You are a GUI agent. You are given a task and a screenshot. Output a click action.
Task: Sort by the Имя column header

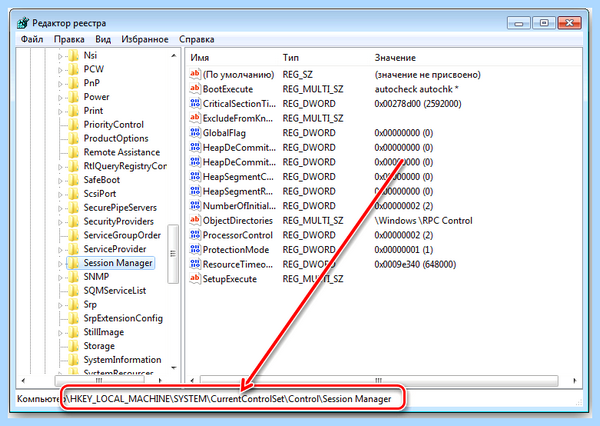[200, 58]
